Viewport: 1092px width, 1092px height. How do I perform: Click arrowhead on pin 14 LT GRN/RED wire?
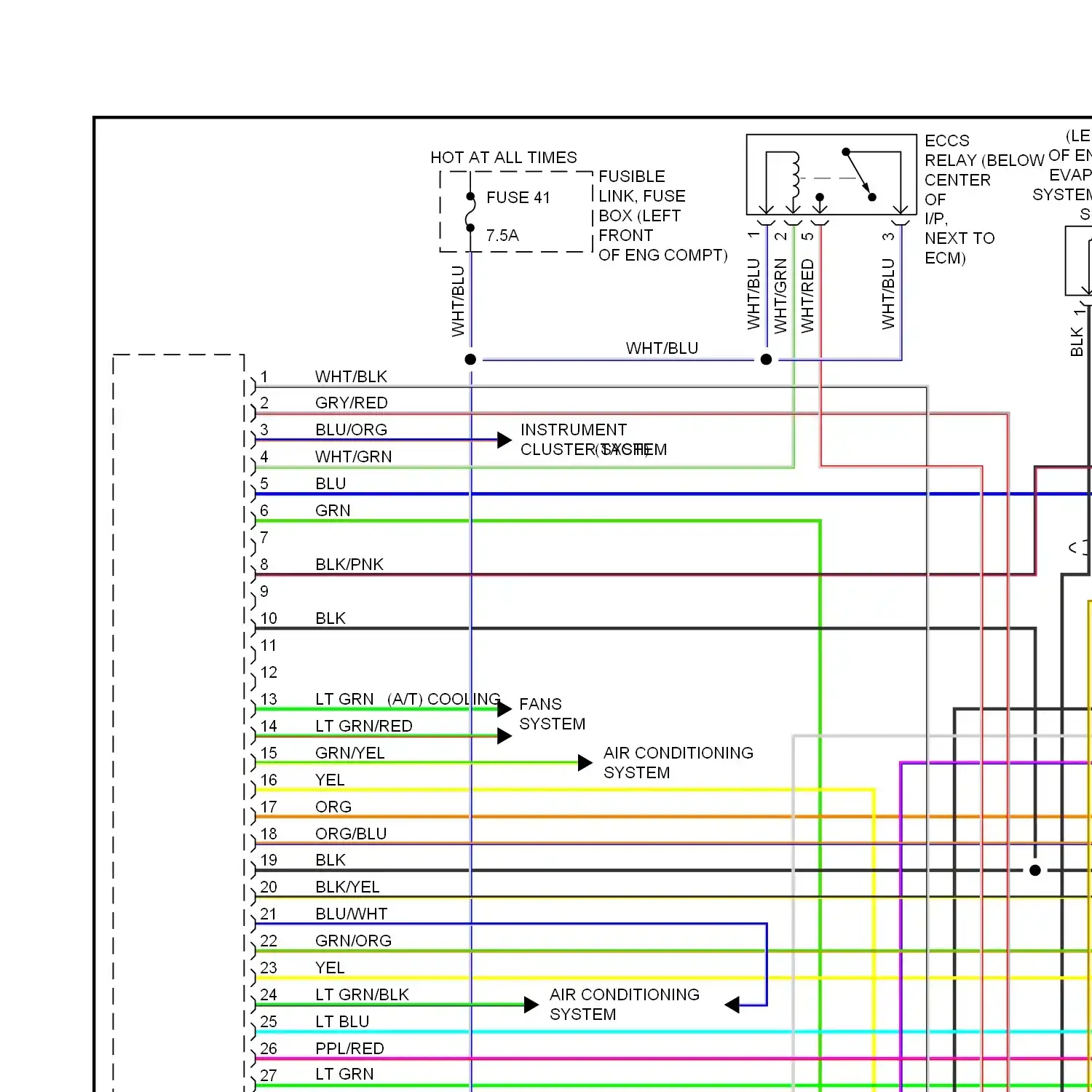[505, 736]
